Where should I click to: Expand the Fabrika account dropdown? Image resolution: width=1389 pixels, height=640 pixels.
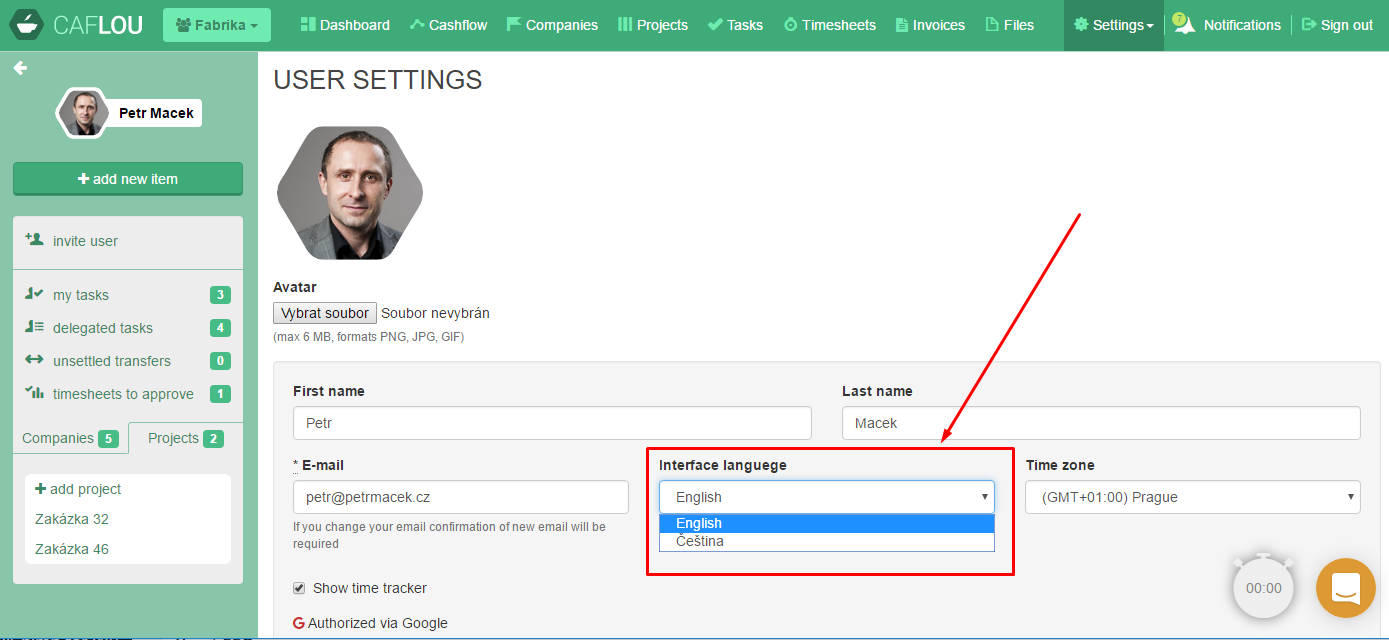(x=216, y=25)
